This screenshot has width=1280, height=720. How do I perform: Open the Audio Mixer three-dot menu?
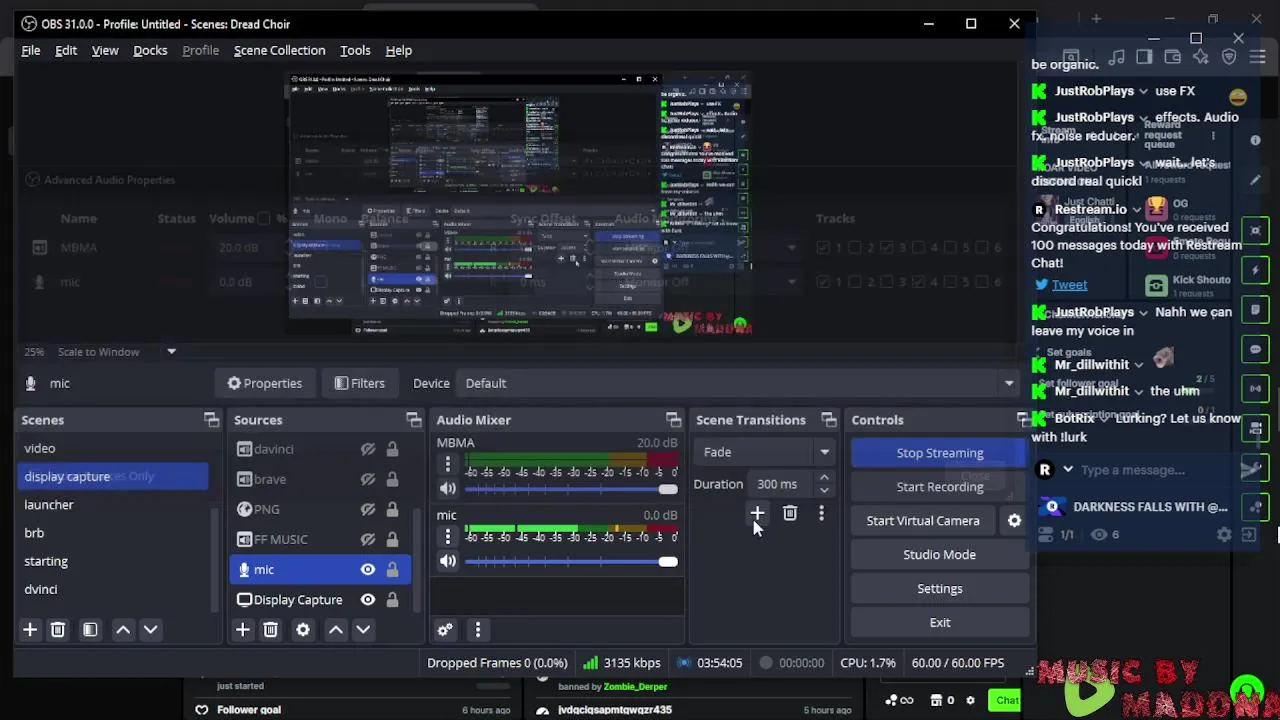point(478,629)
